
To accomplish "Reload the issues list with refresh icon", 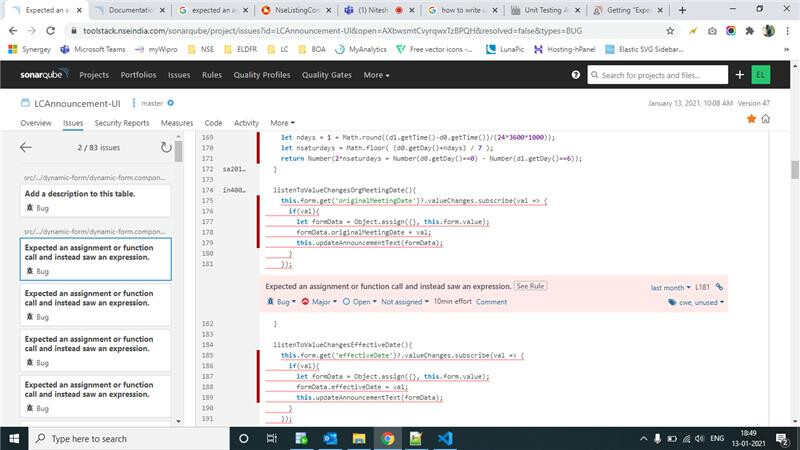I will [166, 147].
